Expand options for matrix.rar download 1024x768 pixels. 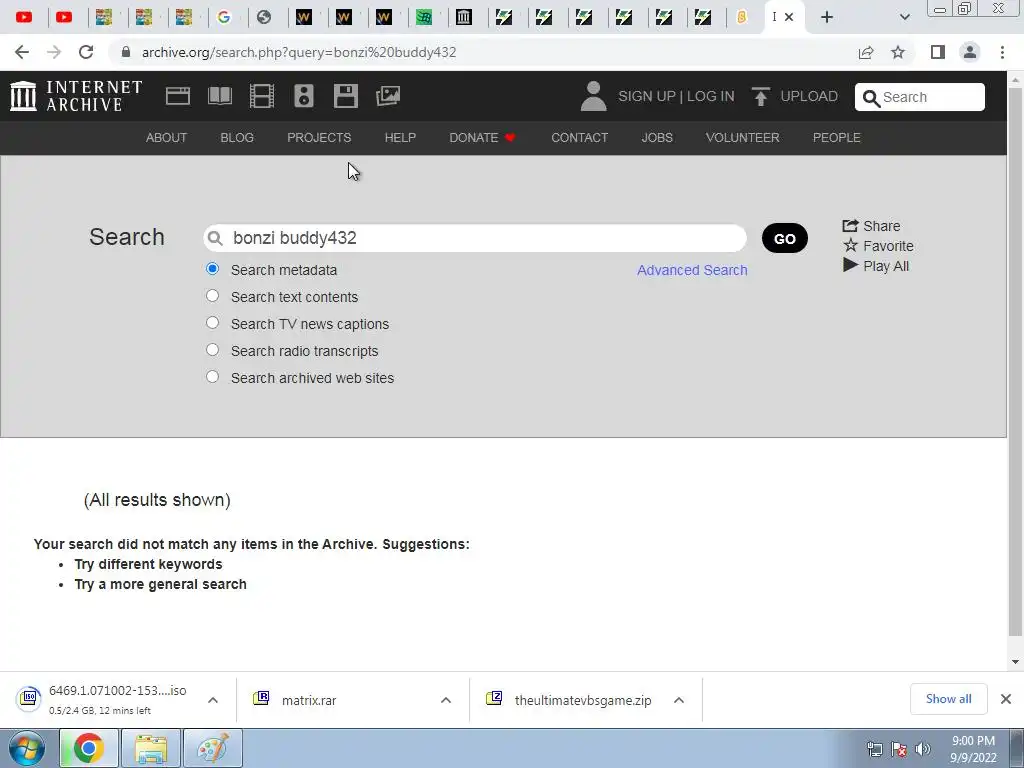pyautogui.click(x=446, y=700)
